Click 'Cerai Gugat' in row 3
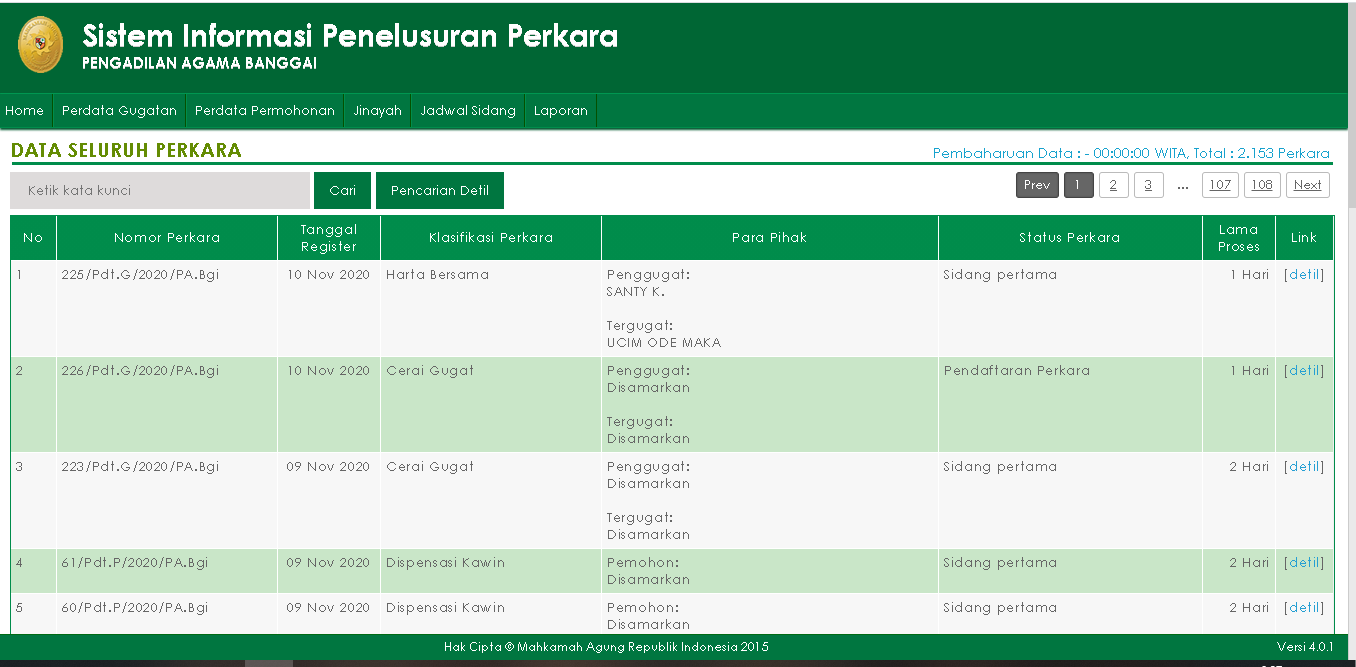This screenshot has height=667, width=1356. [430, 466]
